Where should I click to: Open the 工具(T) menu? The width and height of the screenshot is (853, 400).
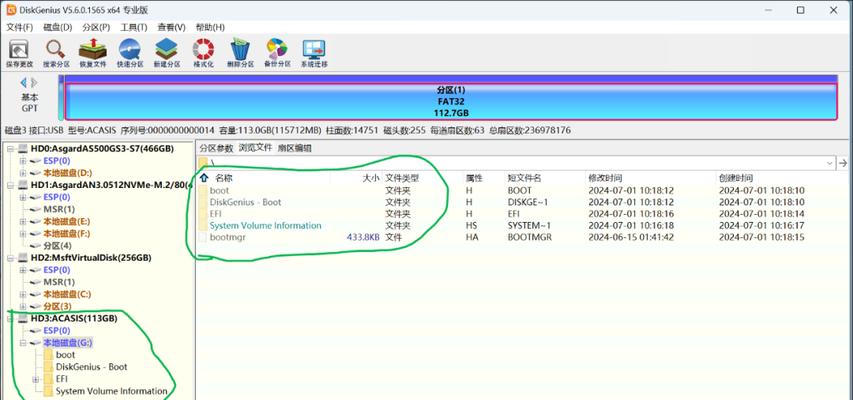pos(133,27)
